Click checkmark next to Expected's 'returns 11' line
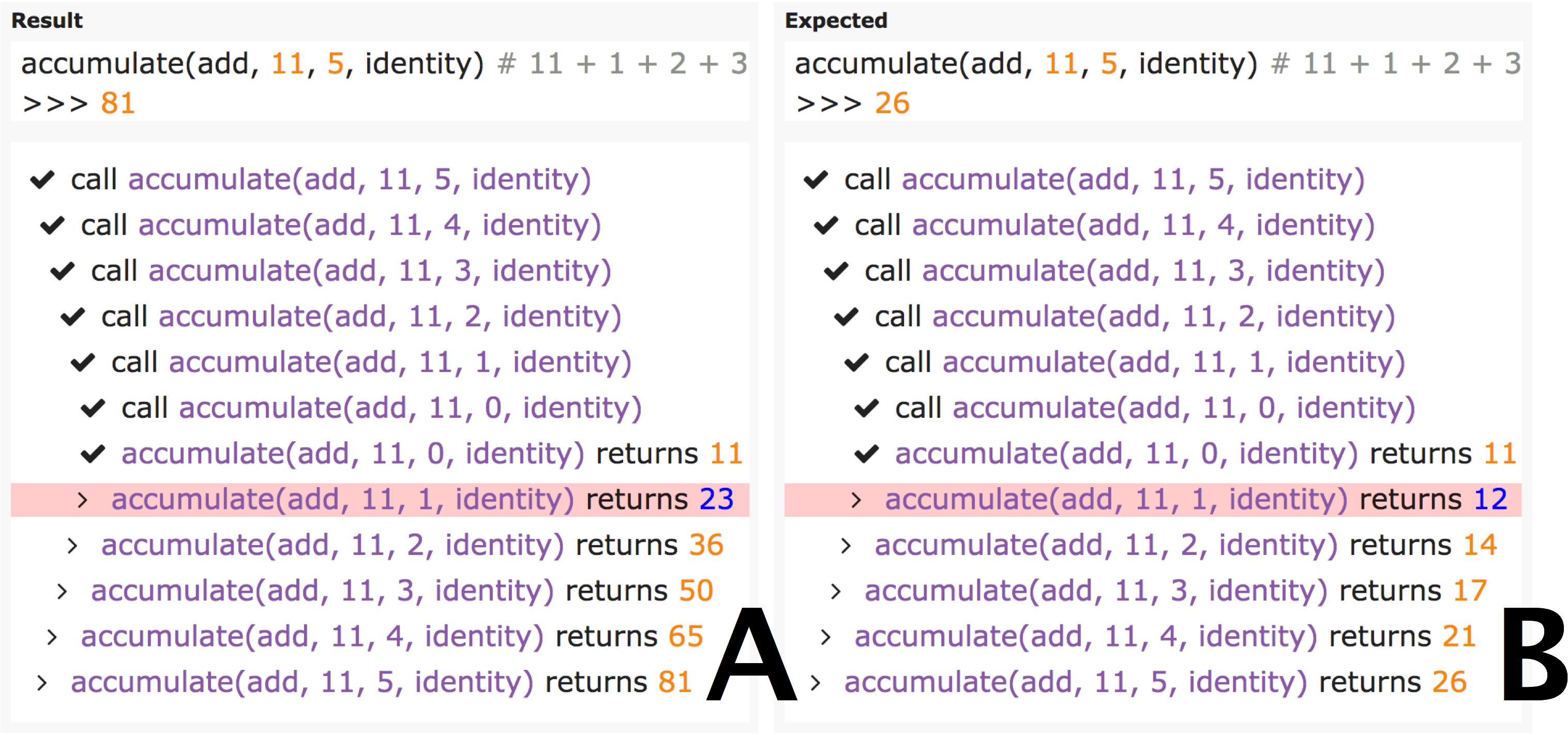The height and width of the screenshot is (735, 1568). coord(866,454)
